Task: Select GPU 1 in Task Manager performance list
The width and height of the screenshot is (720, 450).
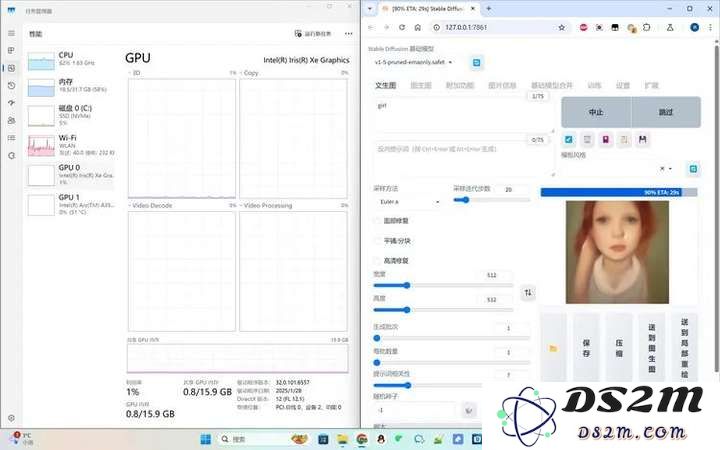Action: pyautogui.click(x=71, y=204)
